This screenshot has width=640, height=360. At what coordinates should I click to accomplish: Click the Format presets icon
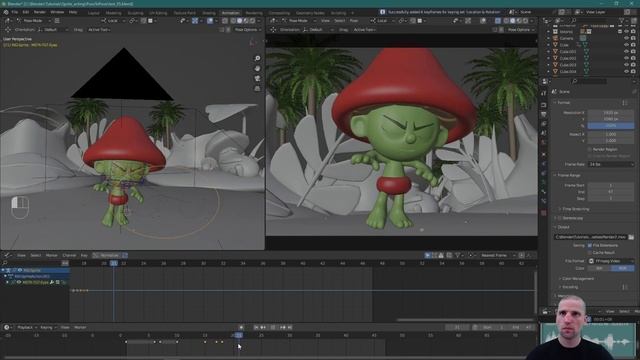point(625,103)
